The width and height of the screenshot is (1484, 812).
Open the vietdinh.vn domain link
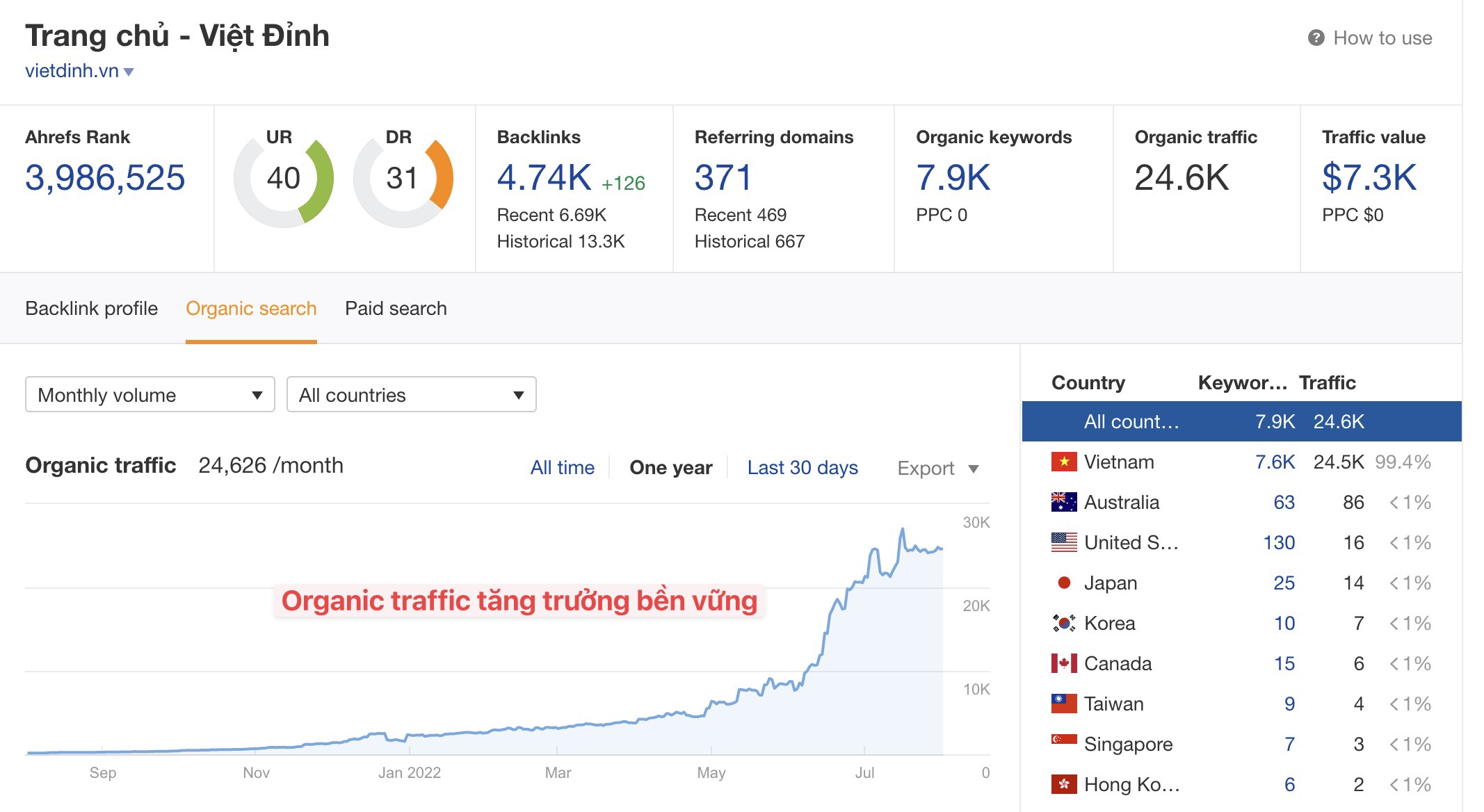(72, 71)
